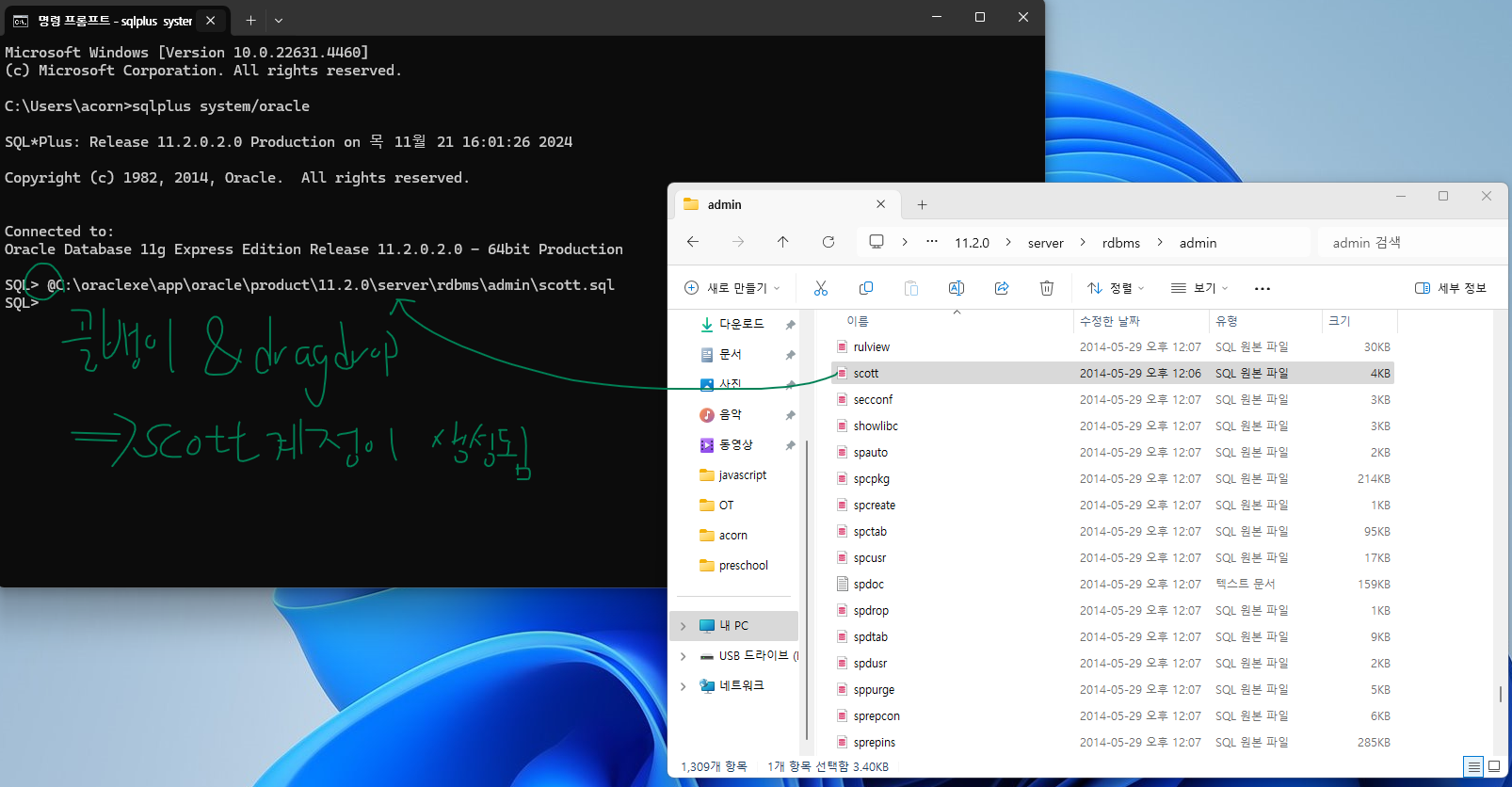Open the acorn folder in the sidebar
Viewport: 1512px width, 787px height.
pos(733,535)
